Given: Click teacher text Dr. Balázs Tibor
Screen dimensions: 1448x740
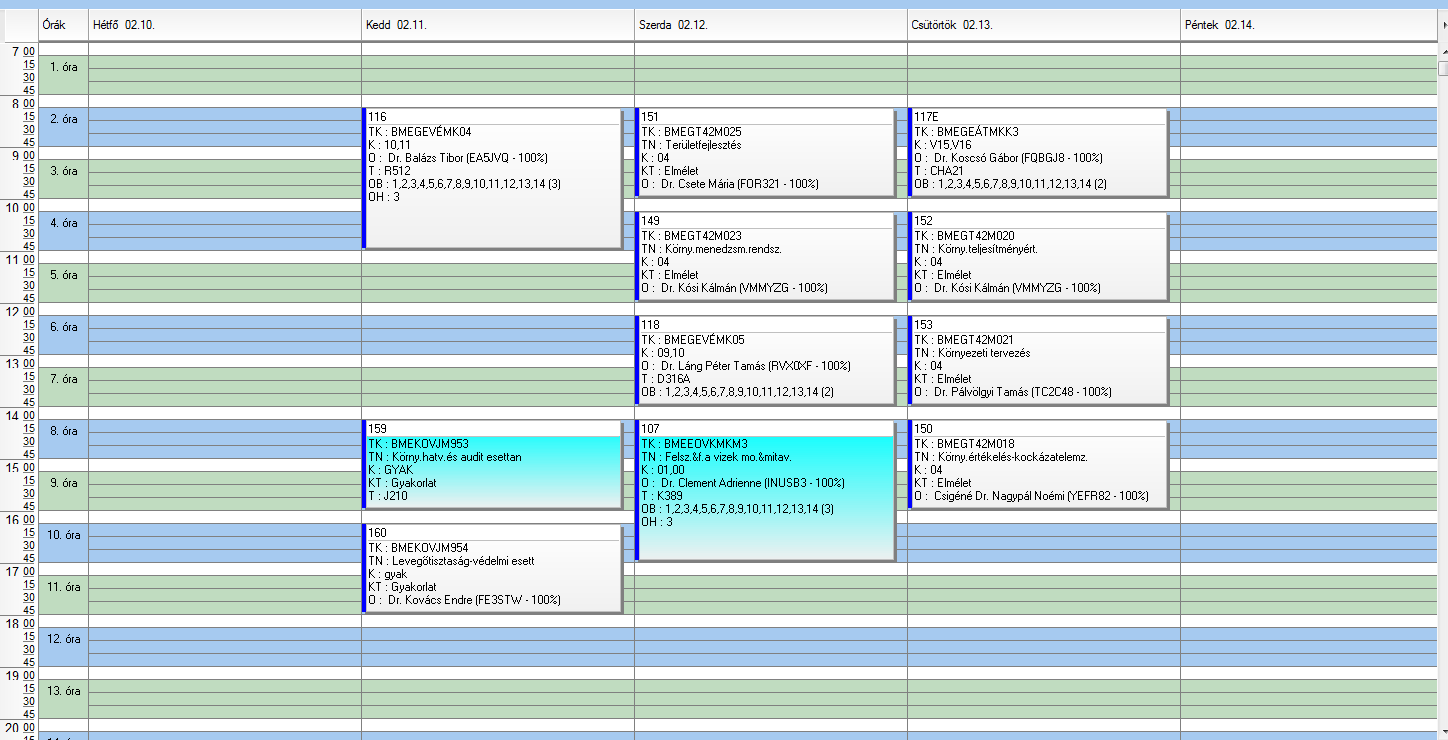Looking at the screenshot, I should point(424,158).
